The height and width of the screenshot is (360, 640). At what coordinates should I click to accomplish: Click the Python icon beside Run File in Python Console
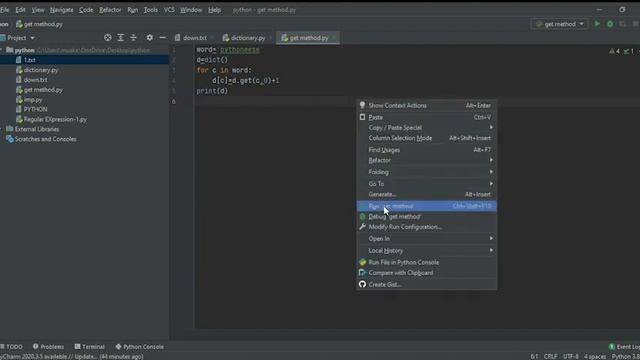[x=362, y=262]
